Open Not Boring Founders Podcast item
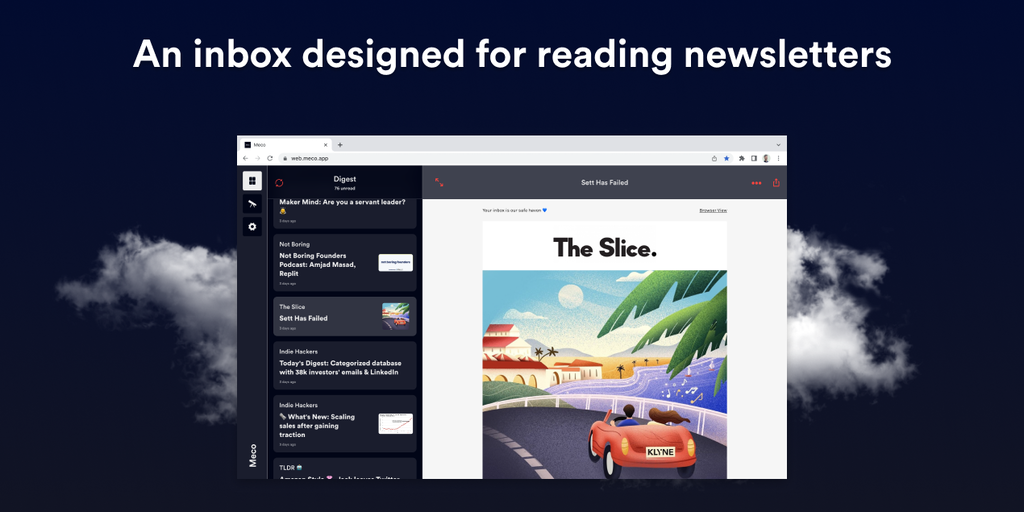The height and width of the screenshot is (512, 1024). point(345,263)
